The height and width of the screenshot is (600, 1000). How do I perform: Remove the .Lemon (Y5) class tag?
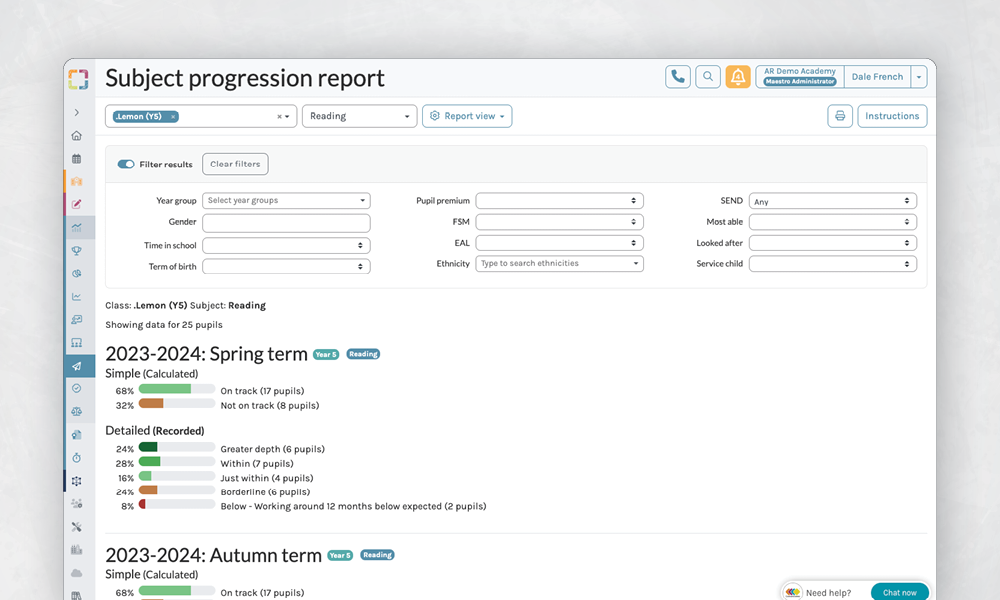coord(173,117)
